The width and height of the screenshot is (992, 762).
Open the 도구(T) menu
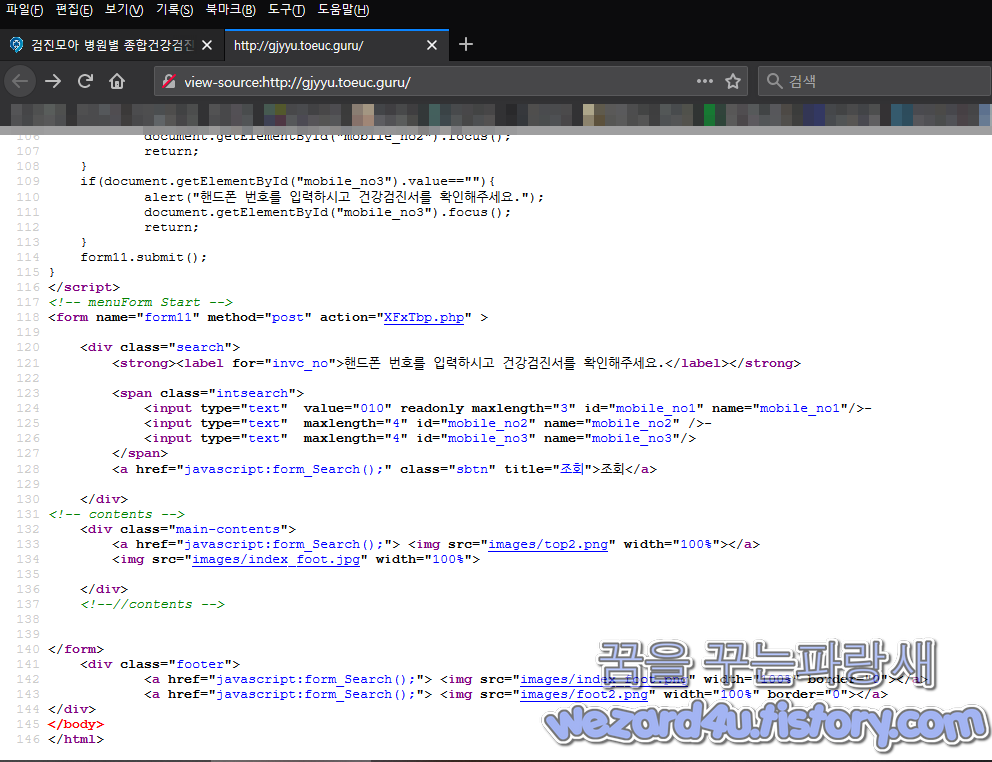[287, 9]
